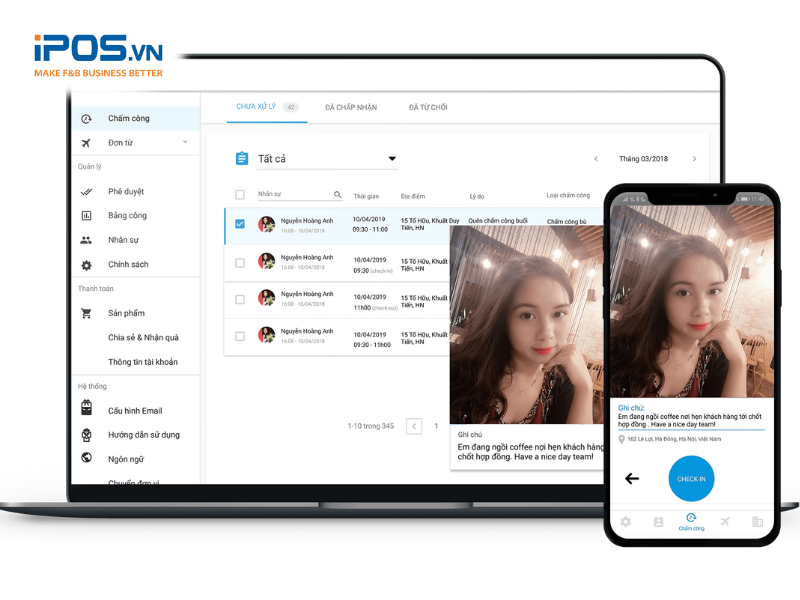
Task: Click the phone's back arrow icon
Action: pos(632,478)
